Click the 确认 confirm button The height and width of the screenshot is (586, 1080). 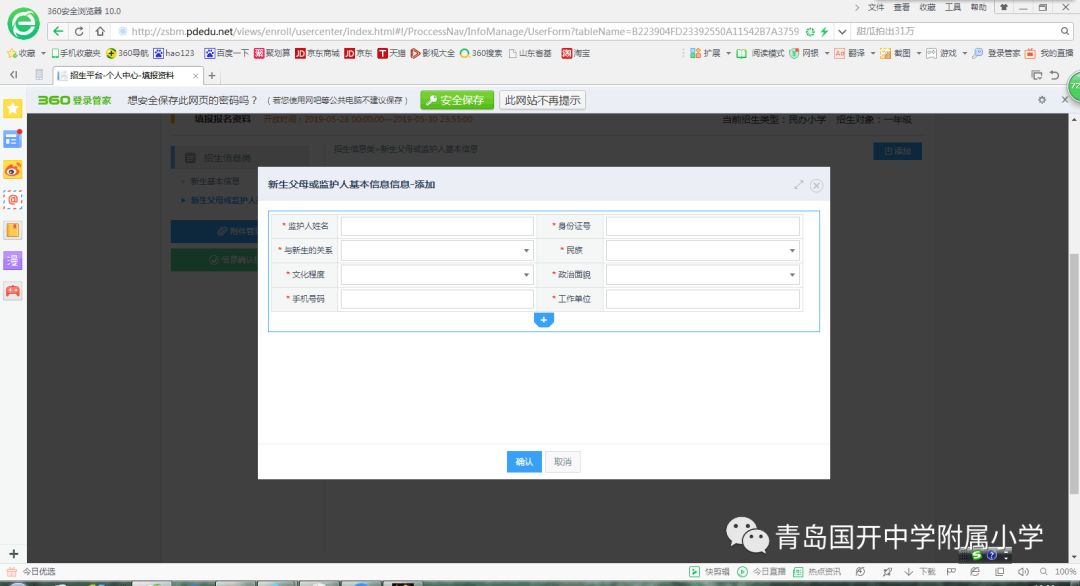[x=524, y=462]
